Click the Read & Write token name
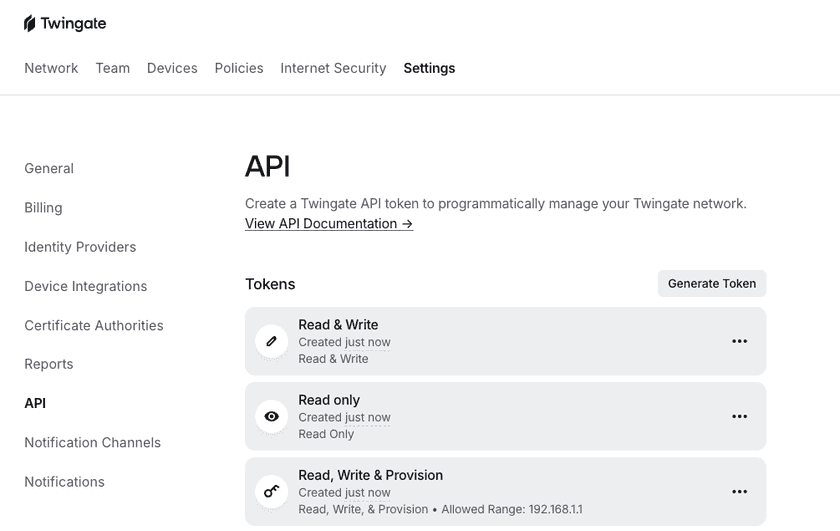This screenshot has height=531, width=840. pos(338,325)
